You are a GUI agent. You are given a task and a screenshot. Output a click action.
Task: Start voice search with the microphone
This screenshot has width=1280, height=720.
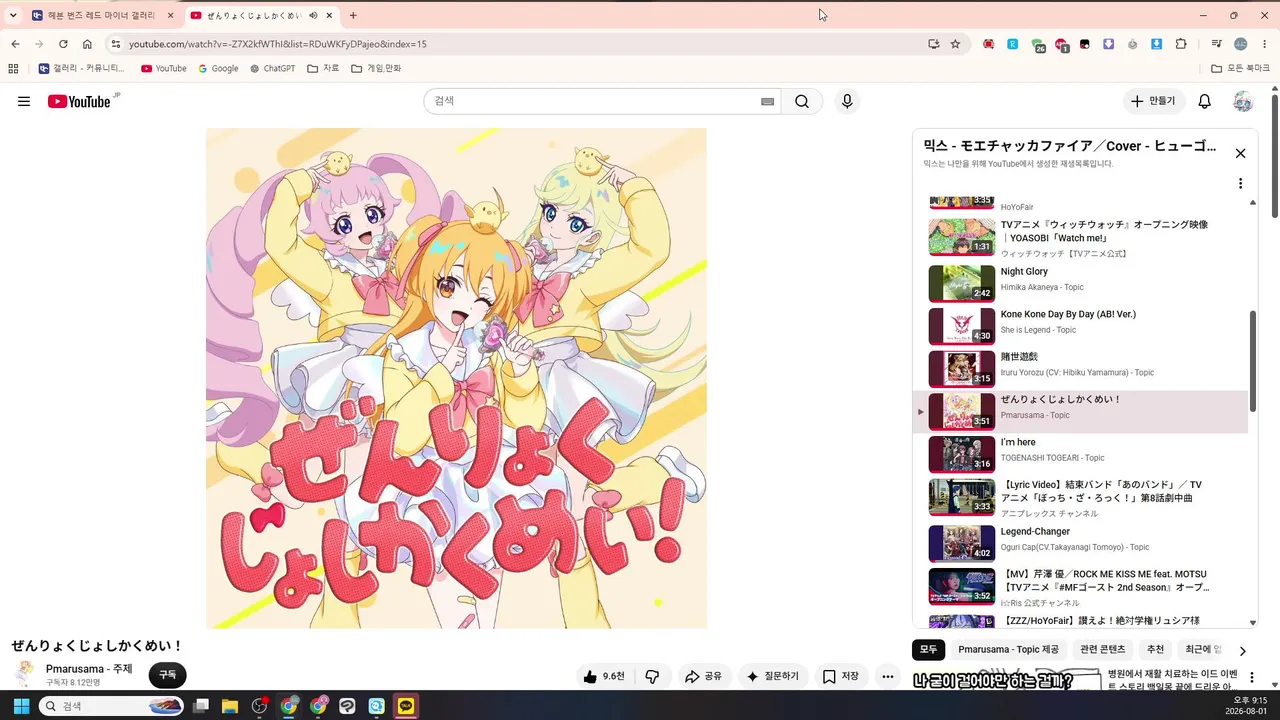(847, 101)
